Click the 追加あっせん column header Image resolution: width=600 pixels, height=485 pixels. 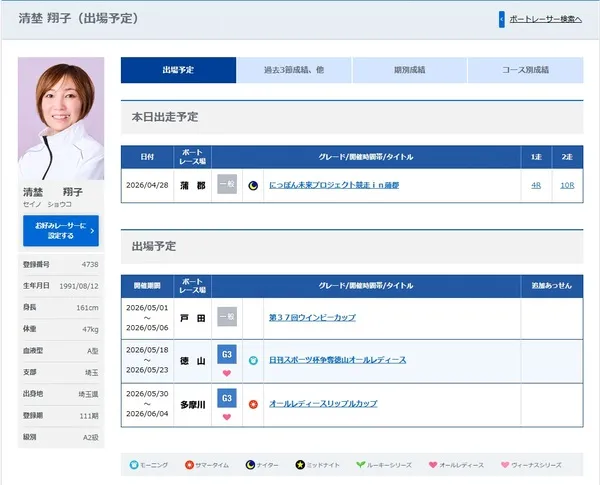pyautogui.click(x=551, y=286)
